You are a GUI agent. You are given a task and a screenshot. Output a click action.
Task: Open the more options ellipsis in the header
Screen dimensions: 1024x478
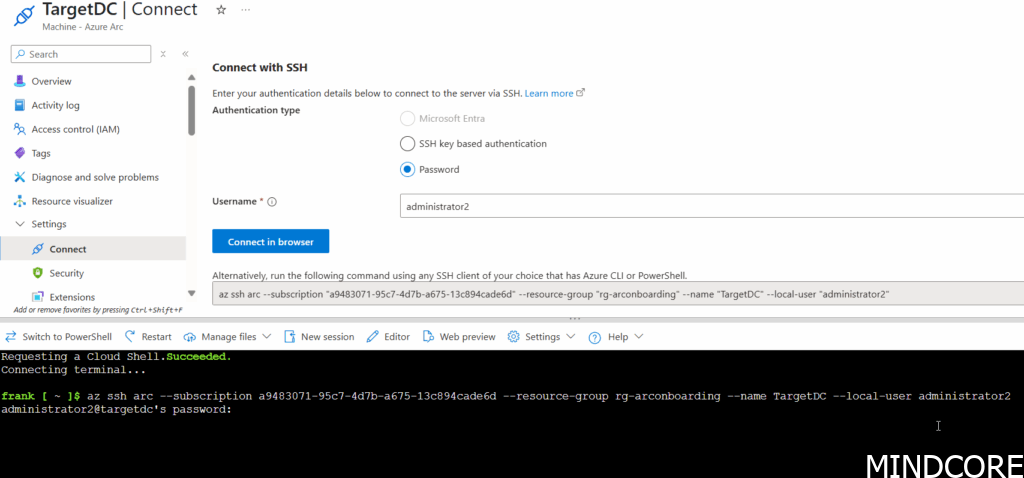[x=246, y=10]
